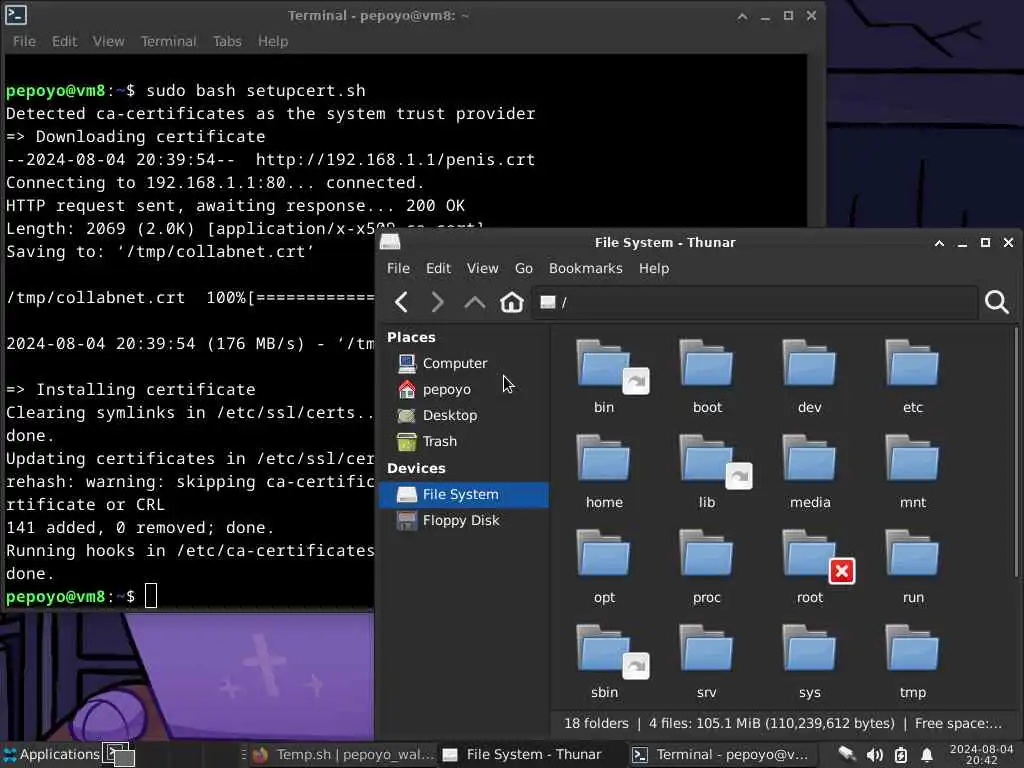The image size is (1024, 768).
Task: Open the boot folder
Action: click(707, 376)
